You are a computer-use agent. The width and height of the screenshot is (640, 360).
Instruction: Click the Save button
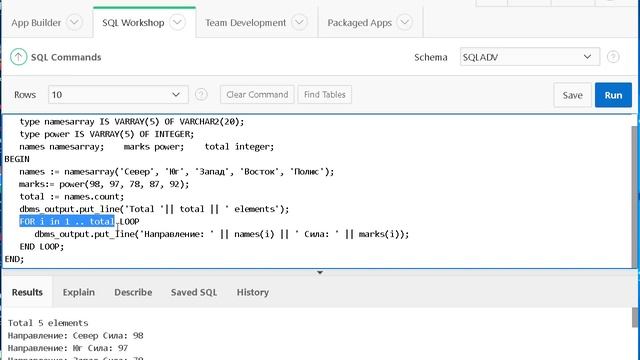(x=572, y=95)
